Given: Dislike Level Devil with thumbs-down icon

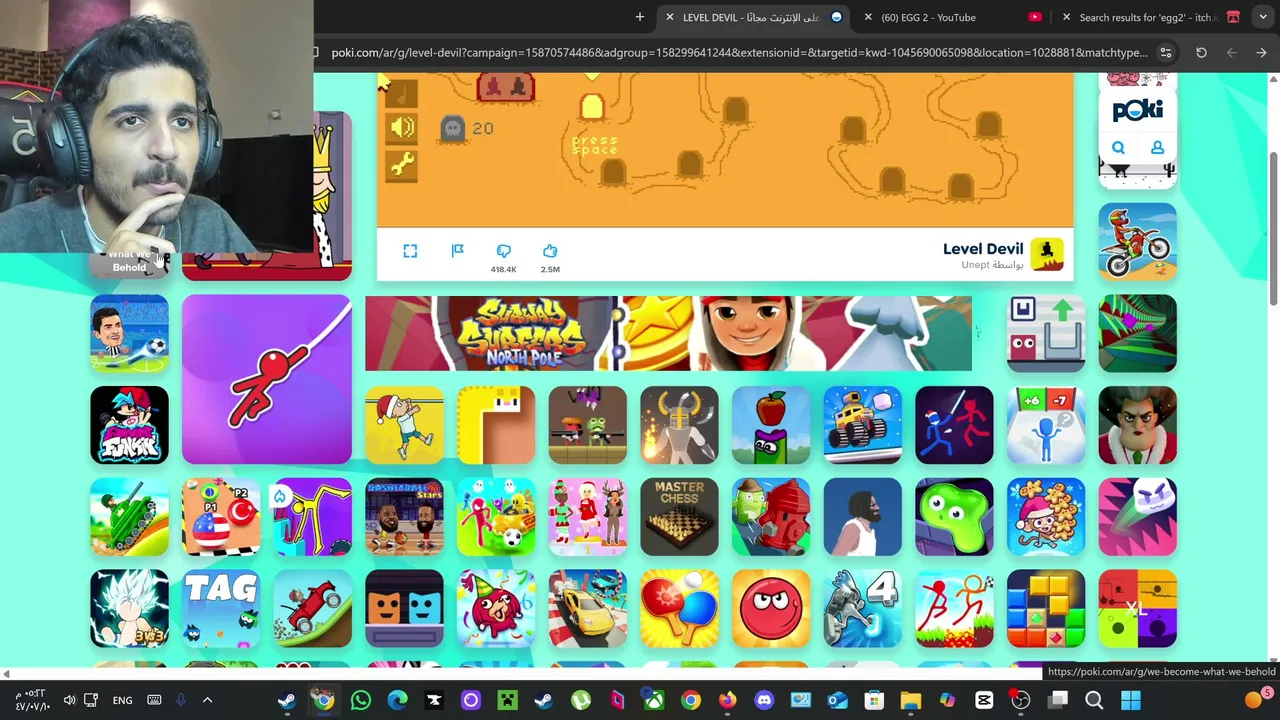Looking at the screenshot, I should click(503, 251).
